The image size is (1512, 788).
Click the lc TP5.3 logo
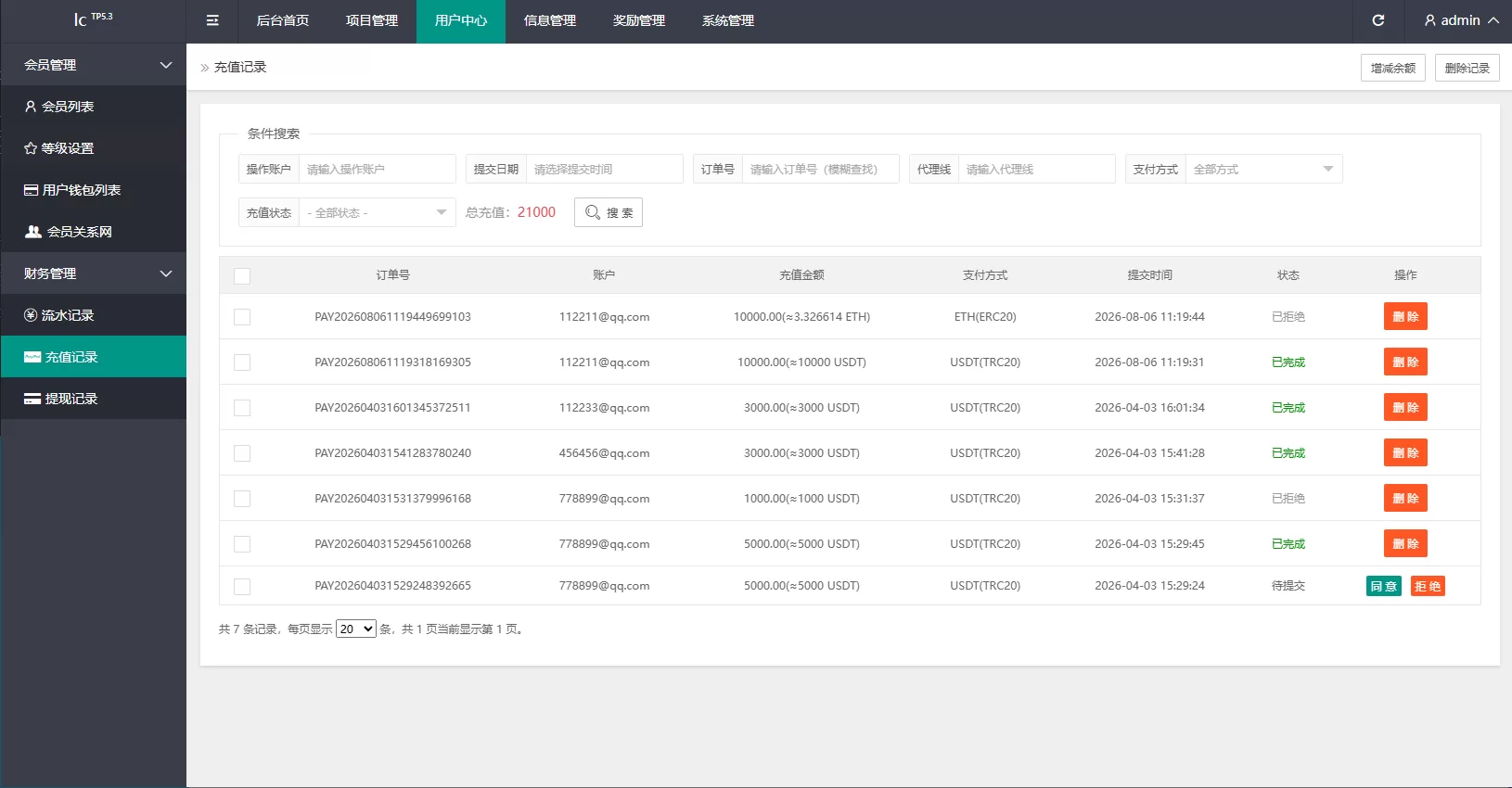pos(93,19)
